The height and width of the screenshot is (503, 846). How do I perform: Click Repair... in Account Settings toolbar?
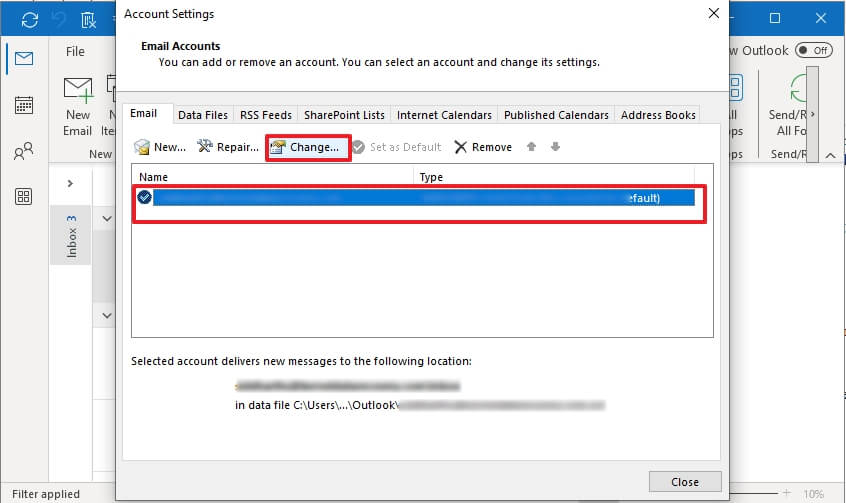click(x=228, y=147)
